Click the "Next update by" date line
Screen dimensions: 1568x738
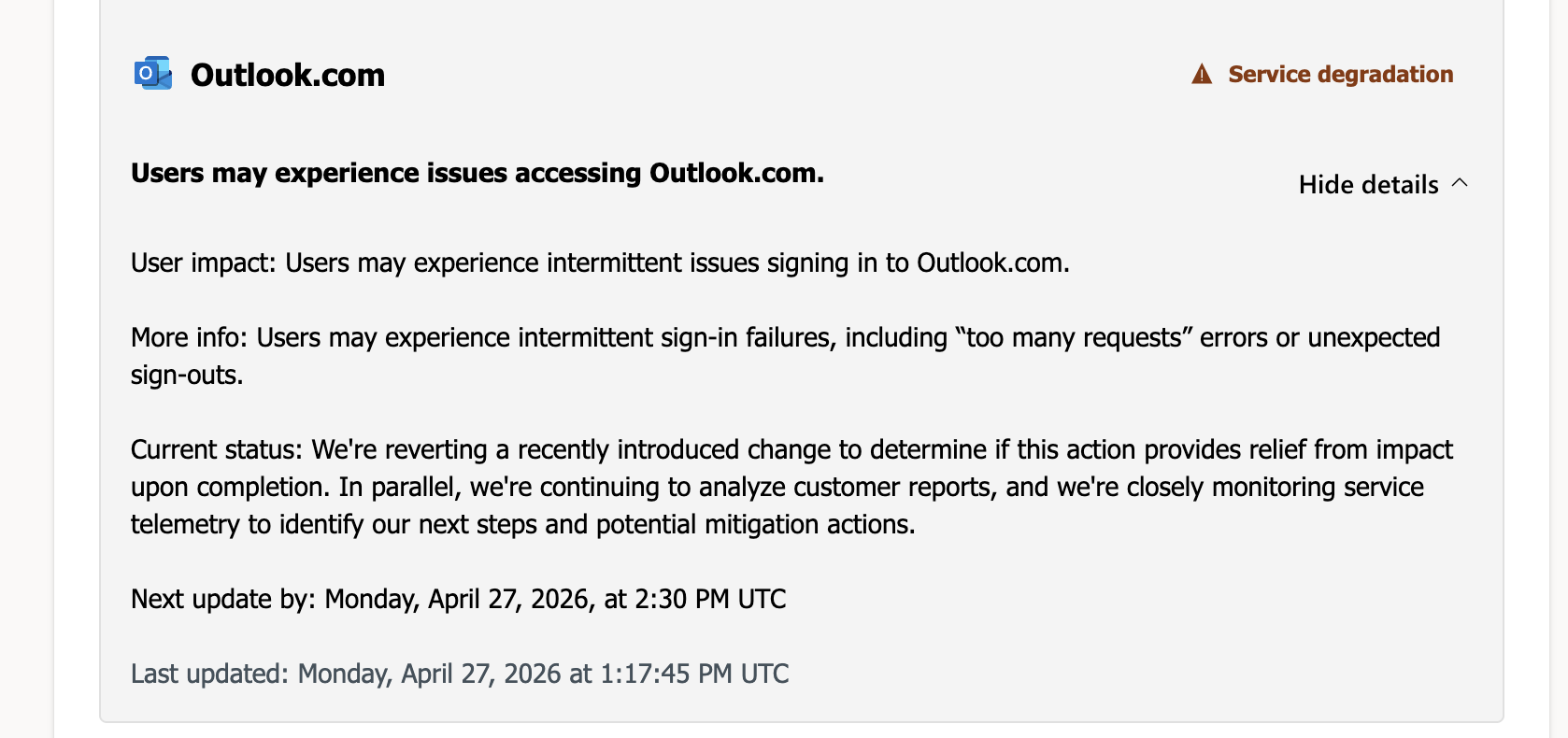tap(458, 599)
